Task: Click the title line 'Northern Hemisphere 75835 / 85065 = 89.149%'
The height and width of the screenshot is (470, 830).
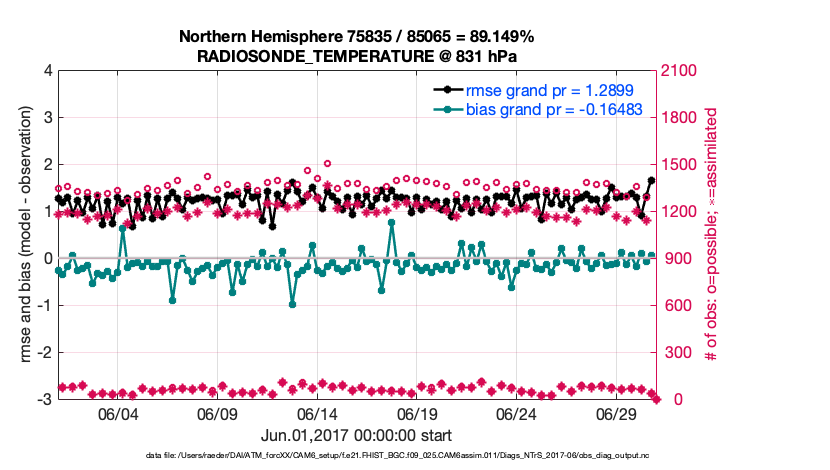Action: coord(356,37)
